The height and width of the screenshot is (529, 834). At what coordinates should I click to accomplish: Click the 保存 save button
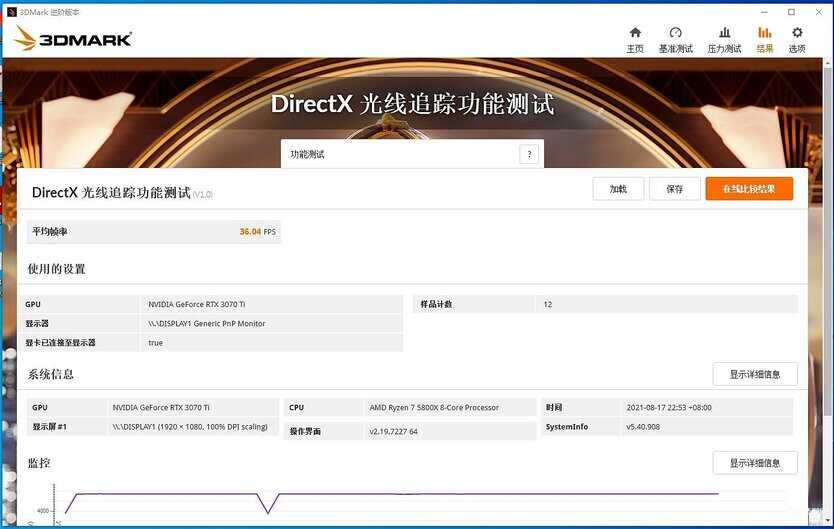674,189
